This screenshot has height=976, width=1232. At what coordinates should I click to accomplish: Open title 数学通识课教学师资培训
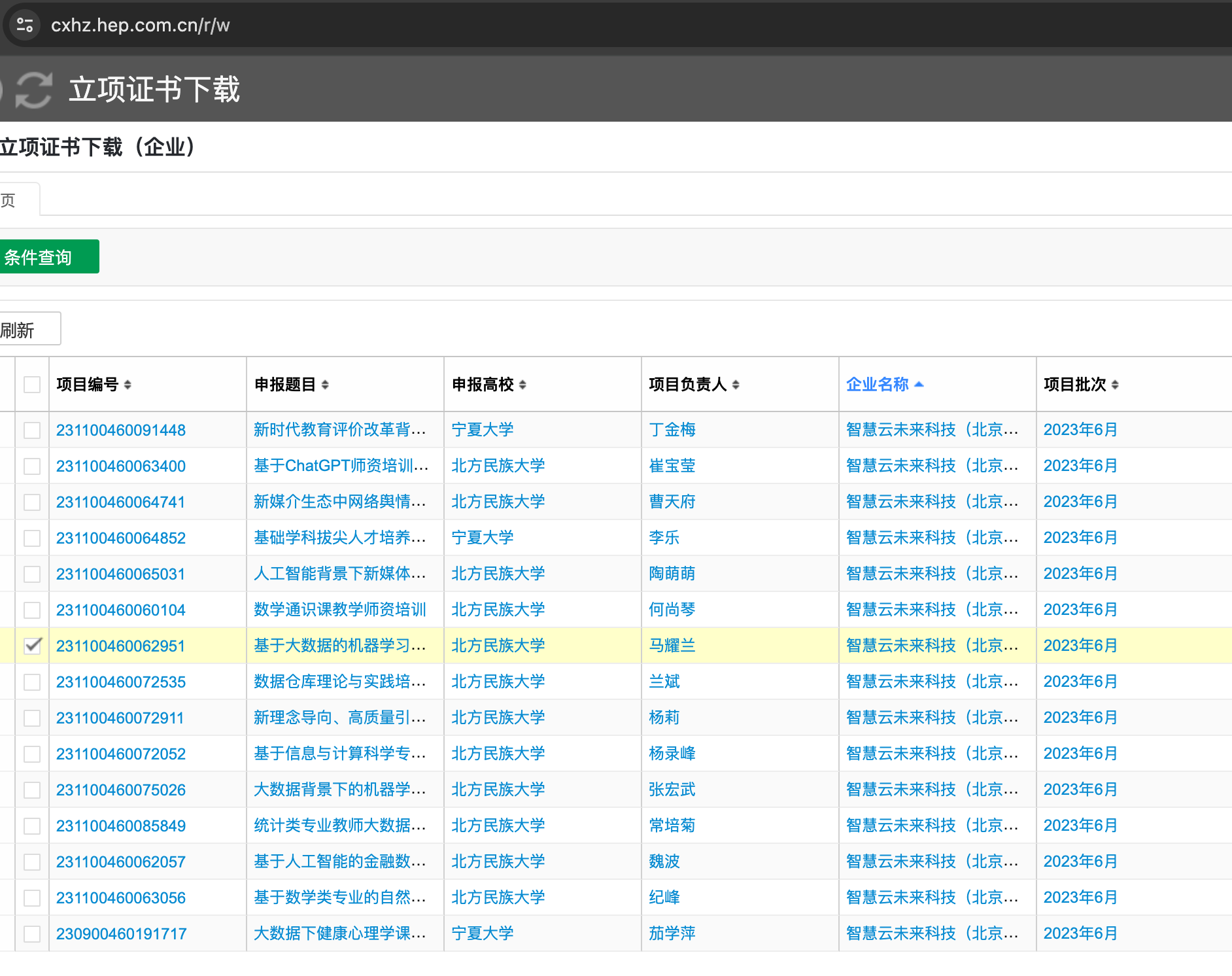point(340,610)
